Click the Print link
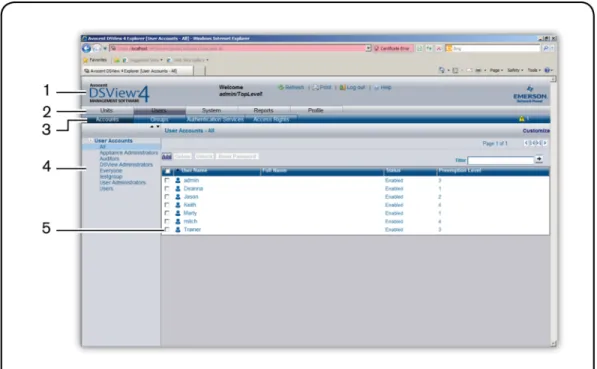The width and height of the screenshot is (597, 369). [x=322, y=87]
